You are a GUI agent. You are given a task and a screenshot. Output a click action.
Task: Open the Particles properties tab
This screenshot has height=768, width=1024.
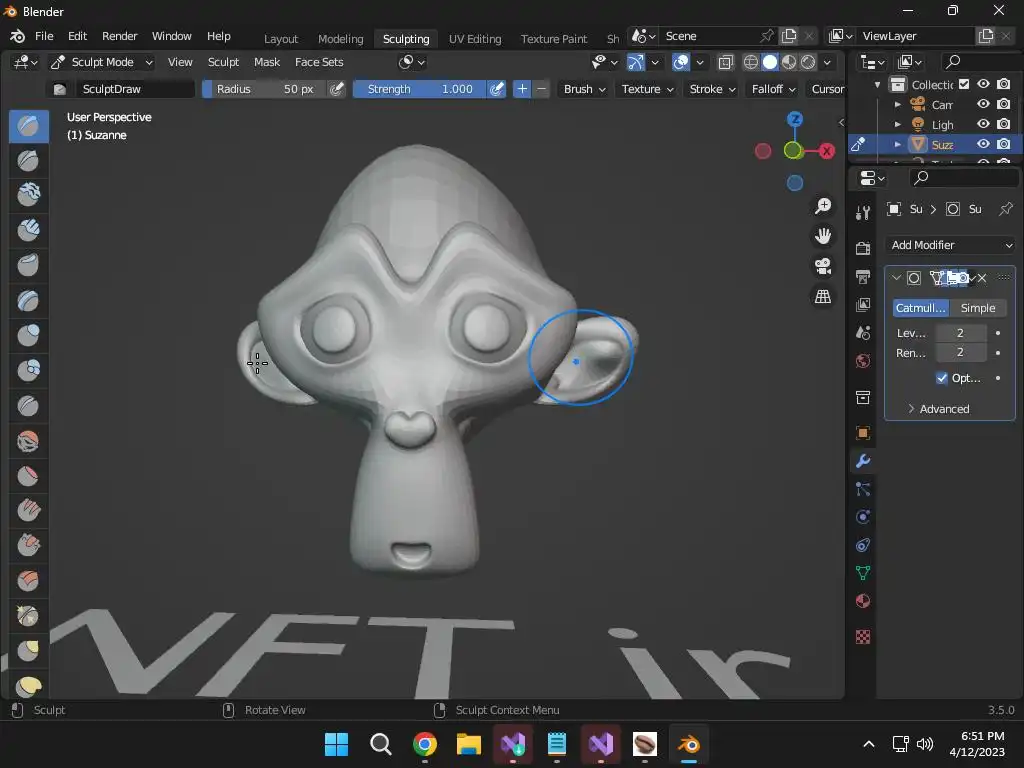[x=863, y=489]
